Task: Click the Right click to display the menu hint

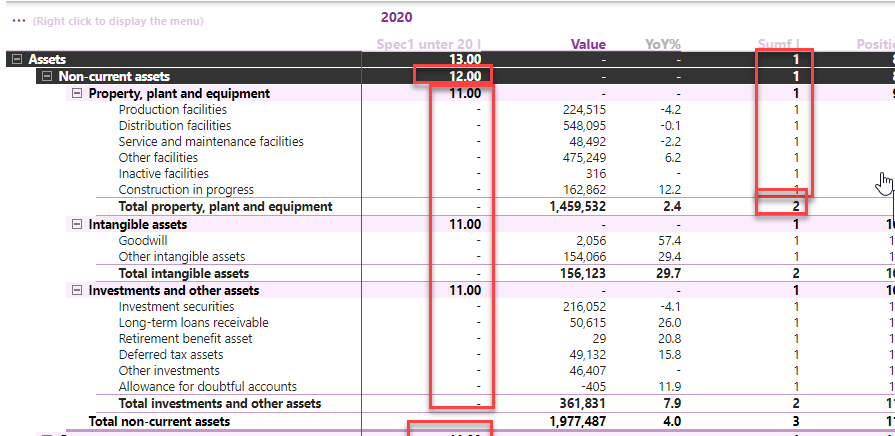Action: point(118,22)
